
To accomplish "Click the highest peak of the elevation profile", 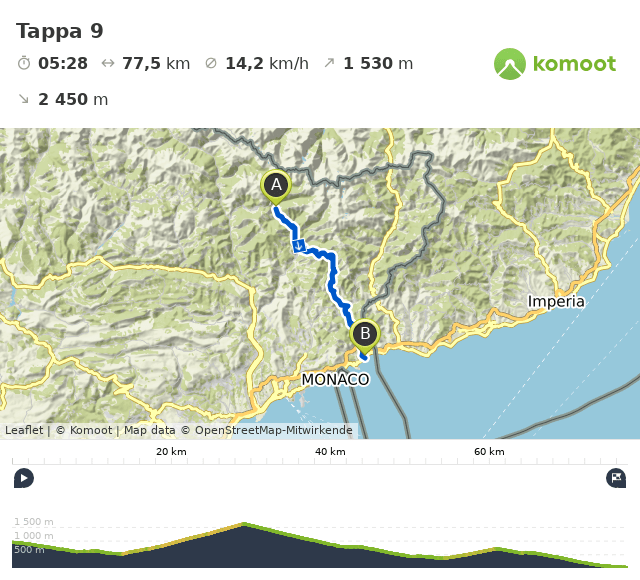I will click(244, 524).
